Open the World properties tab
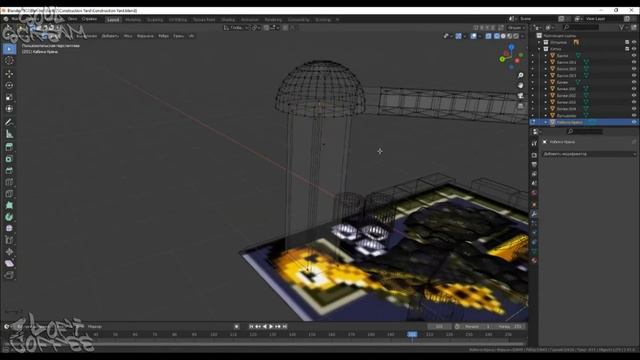640x360 pixels. pos(534,193)
